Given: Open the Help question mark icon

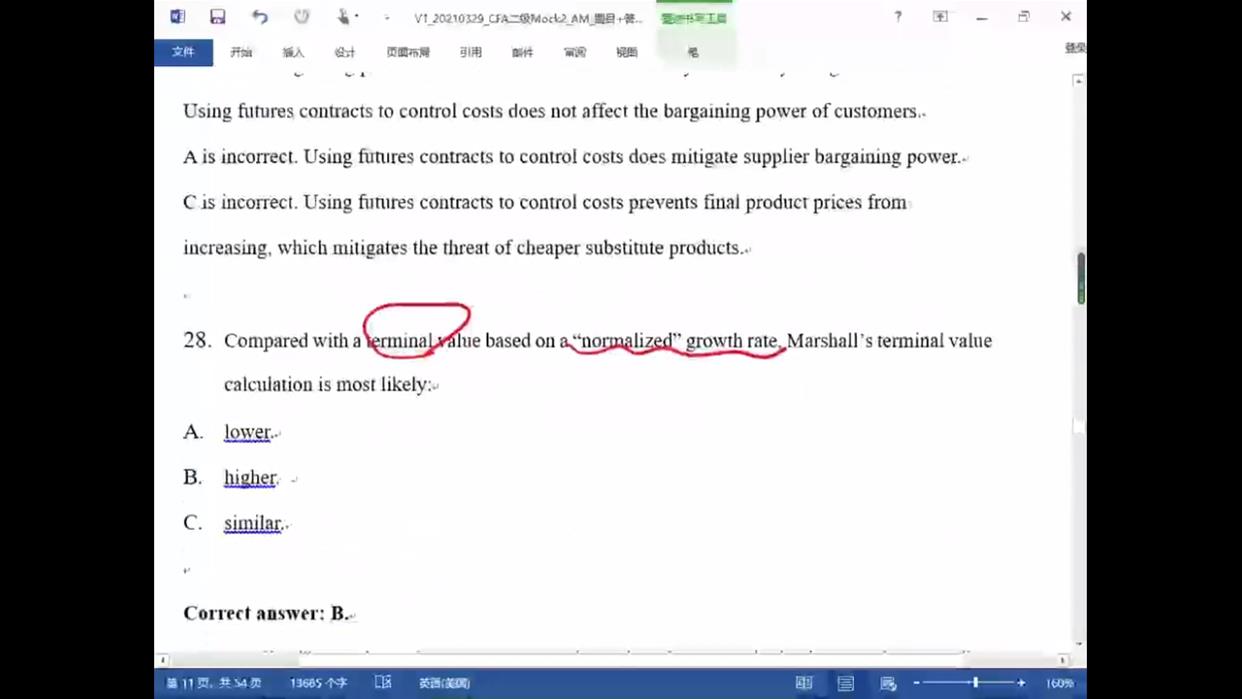Looking at the screenshot, I should coord(898,17).
